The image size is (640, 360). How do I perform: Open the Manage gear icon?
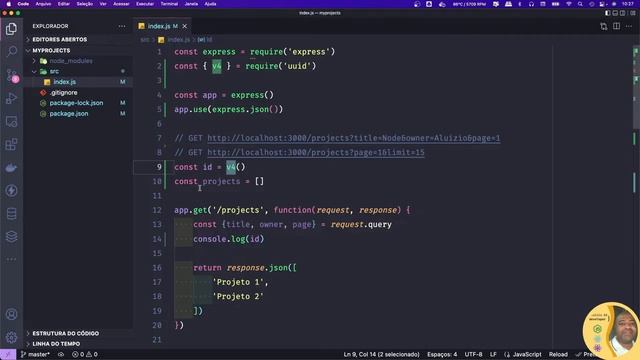pos(11,337)
